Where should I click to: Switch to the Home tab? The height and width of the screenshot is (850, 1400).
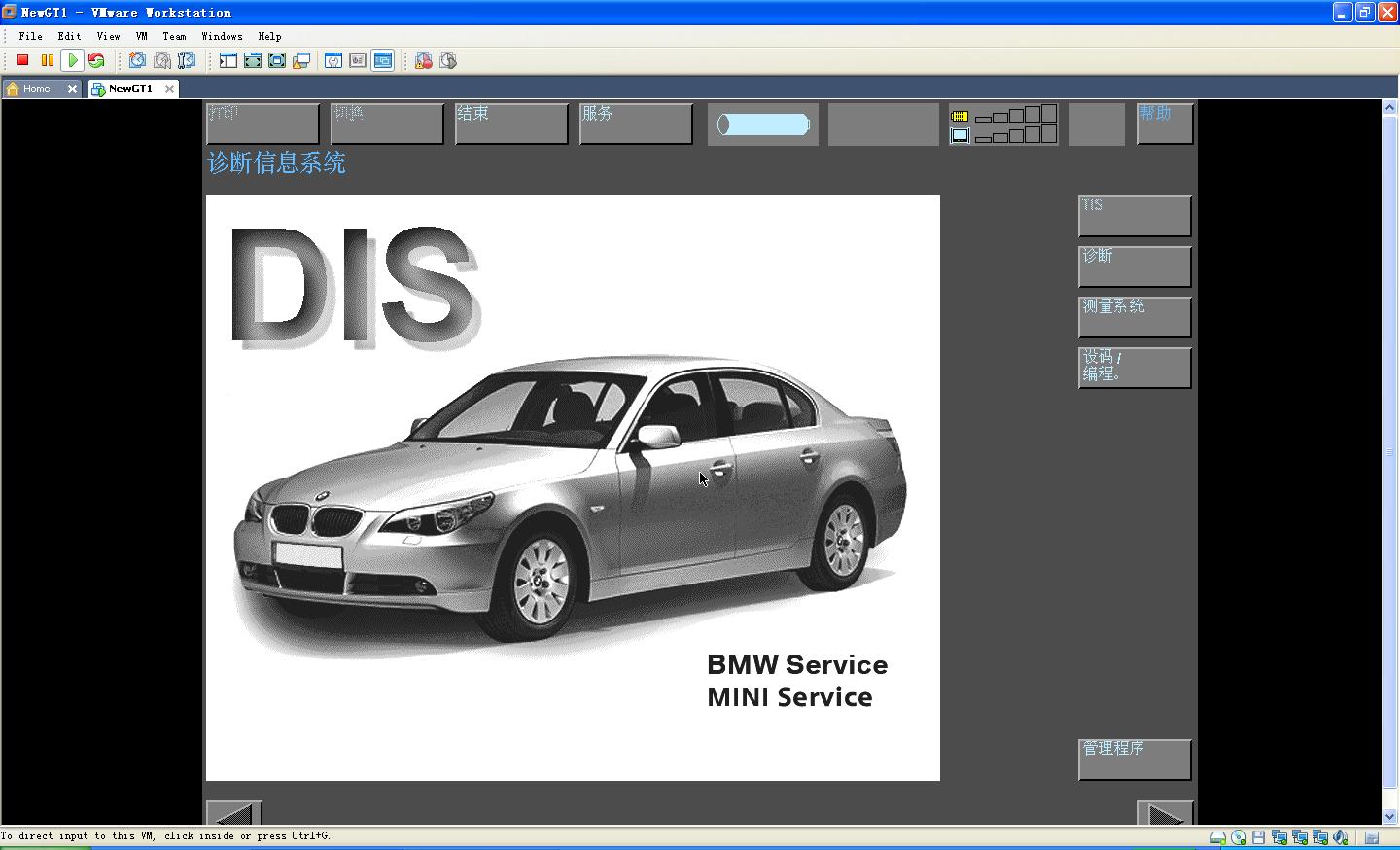coord(36,89)
